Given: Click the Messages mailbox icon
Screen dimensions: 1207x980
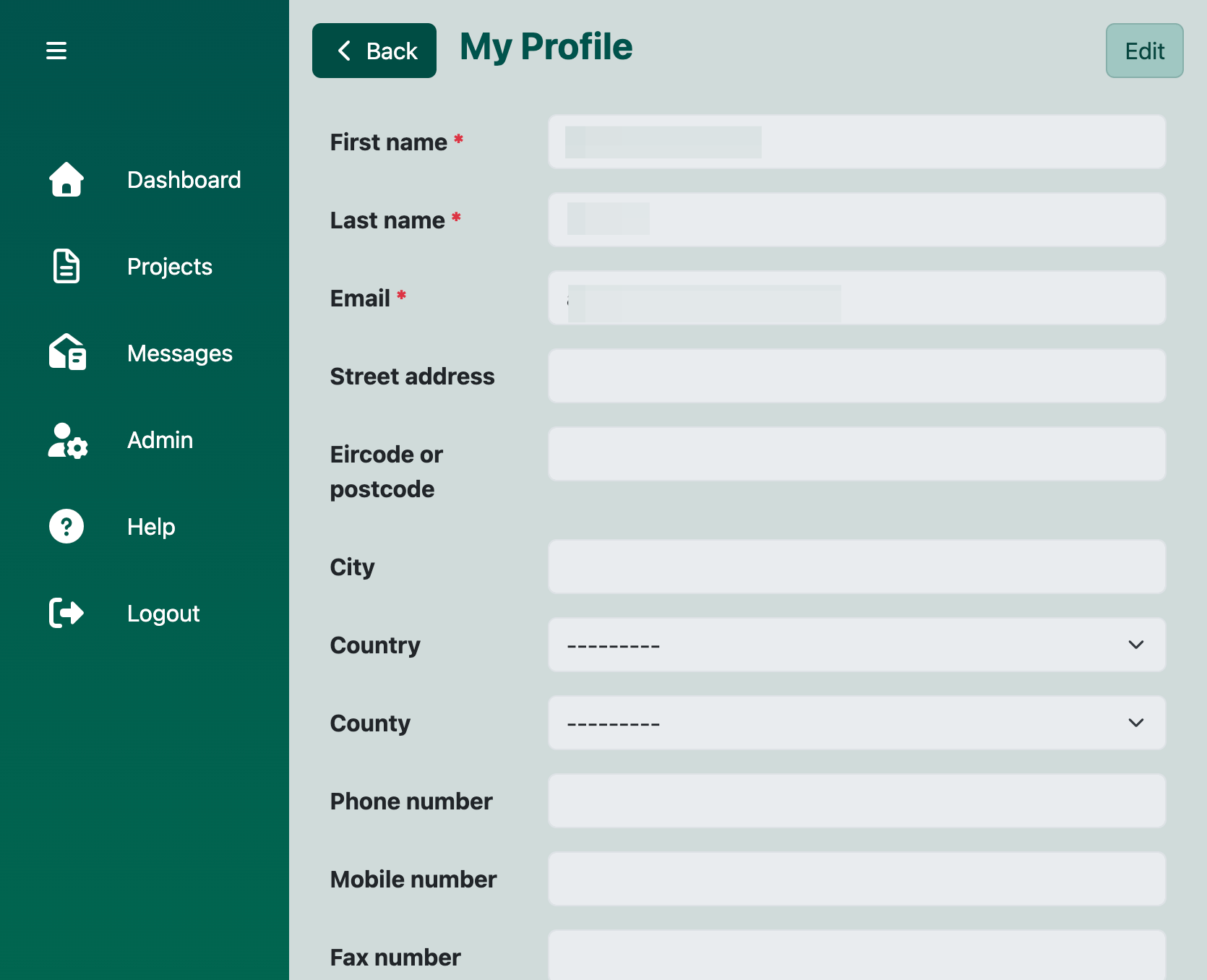Looking at the screenshot, I should pyautogui.click(x=67, y=353).
